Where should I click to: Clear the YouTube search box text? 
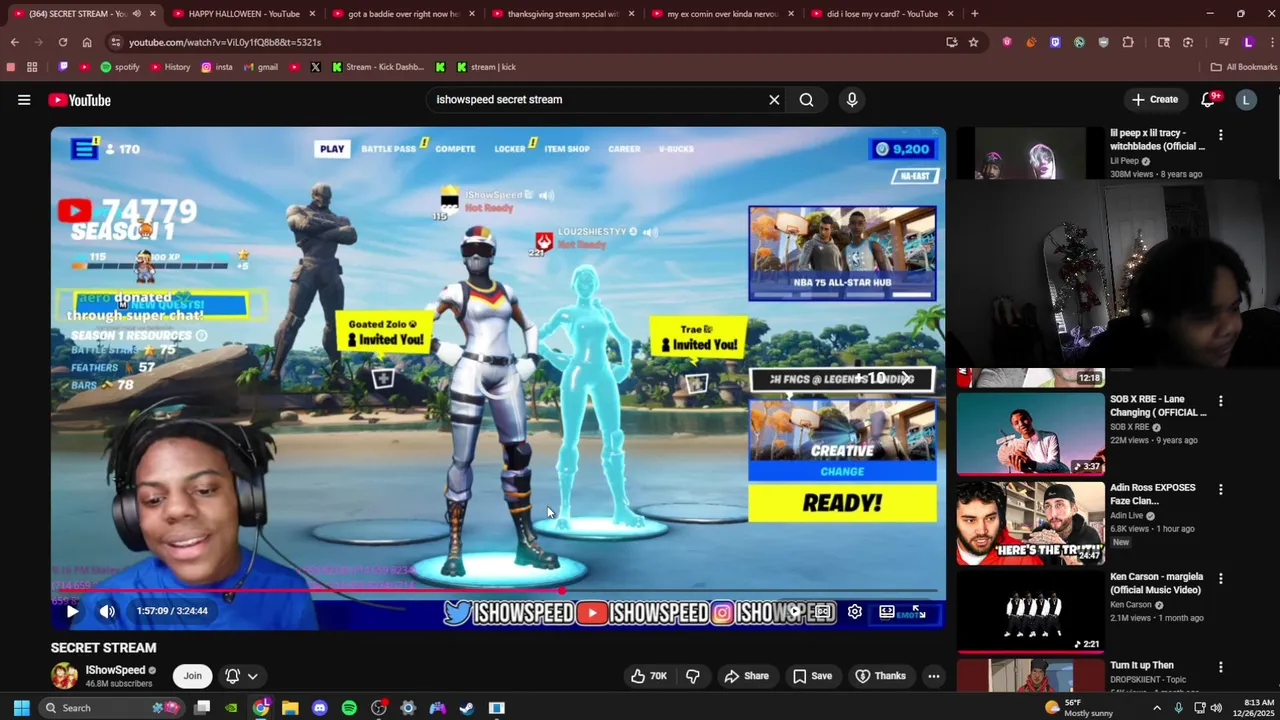pos(774,100)
